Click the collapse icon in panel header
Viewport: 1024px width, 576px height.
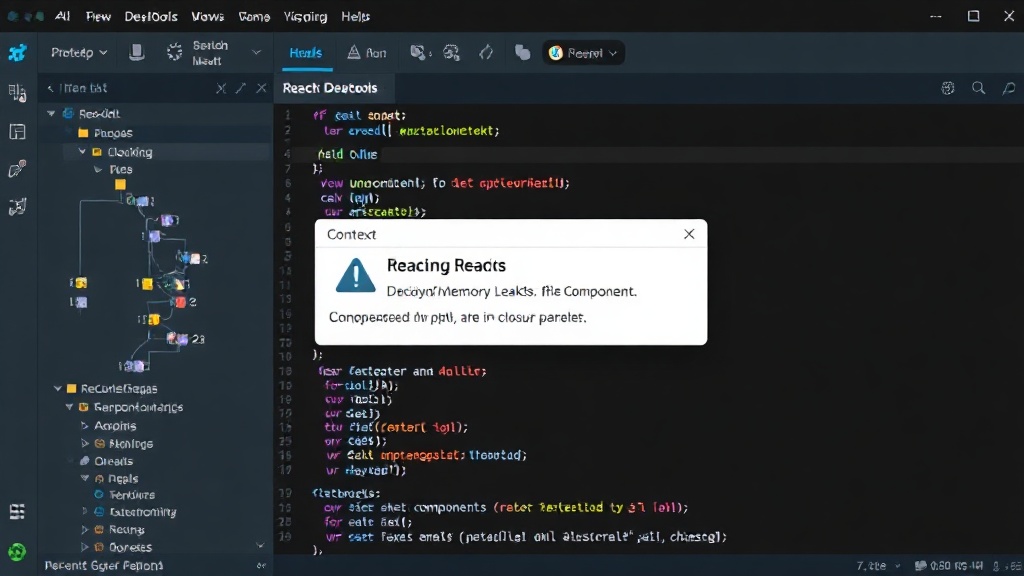(x=221, y=88)
